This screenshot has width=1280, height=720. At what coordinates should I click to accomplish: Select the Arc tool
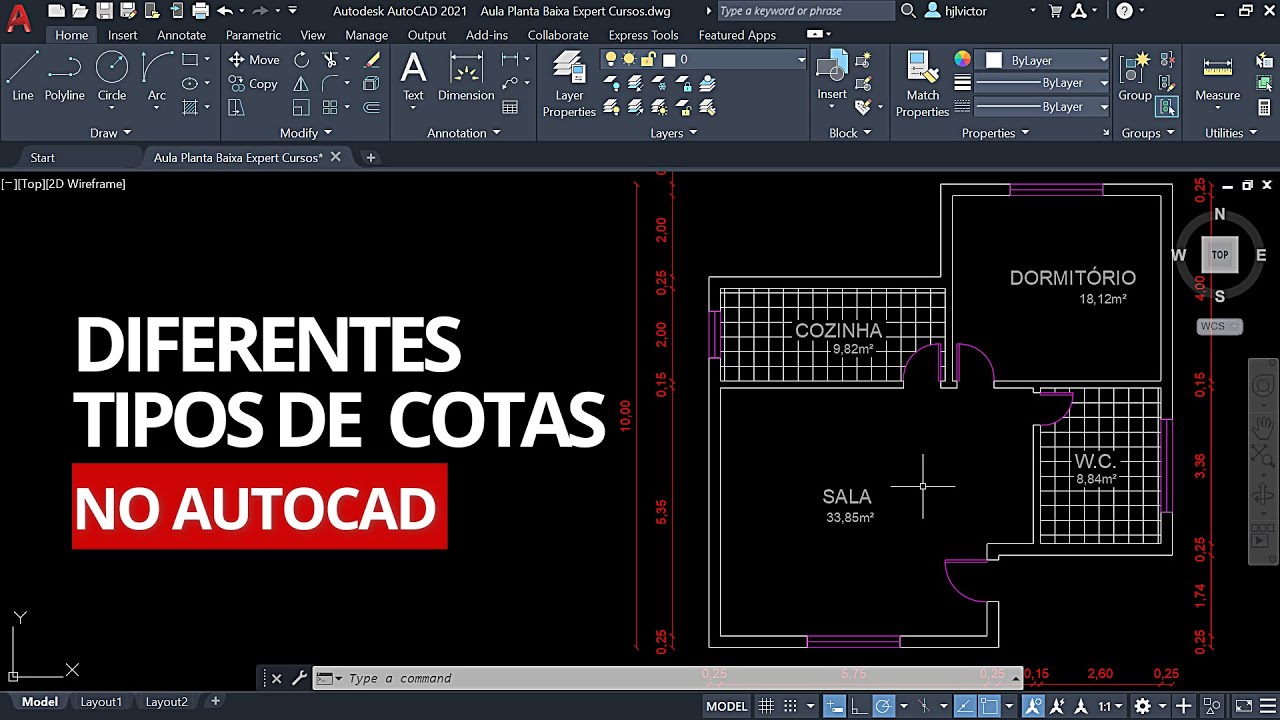[x=157, y=77]
